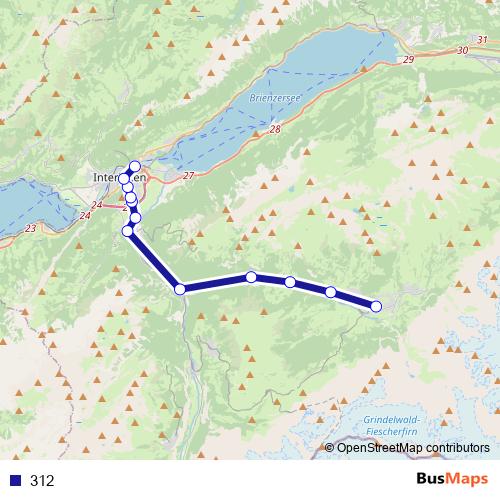500x500 pixels.
Task: Click motorway exit number 28 marker
Action: 275,129
